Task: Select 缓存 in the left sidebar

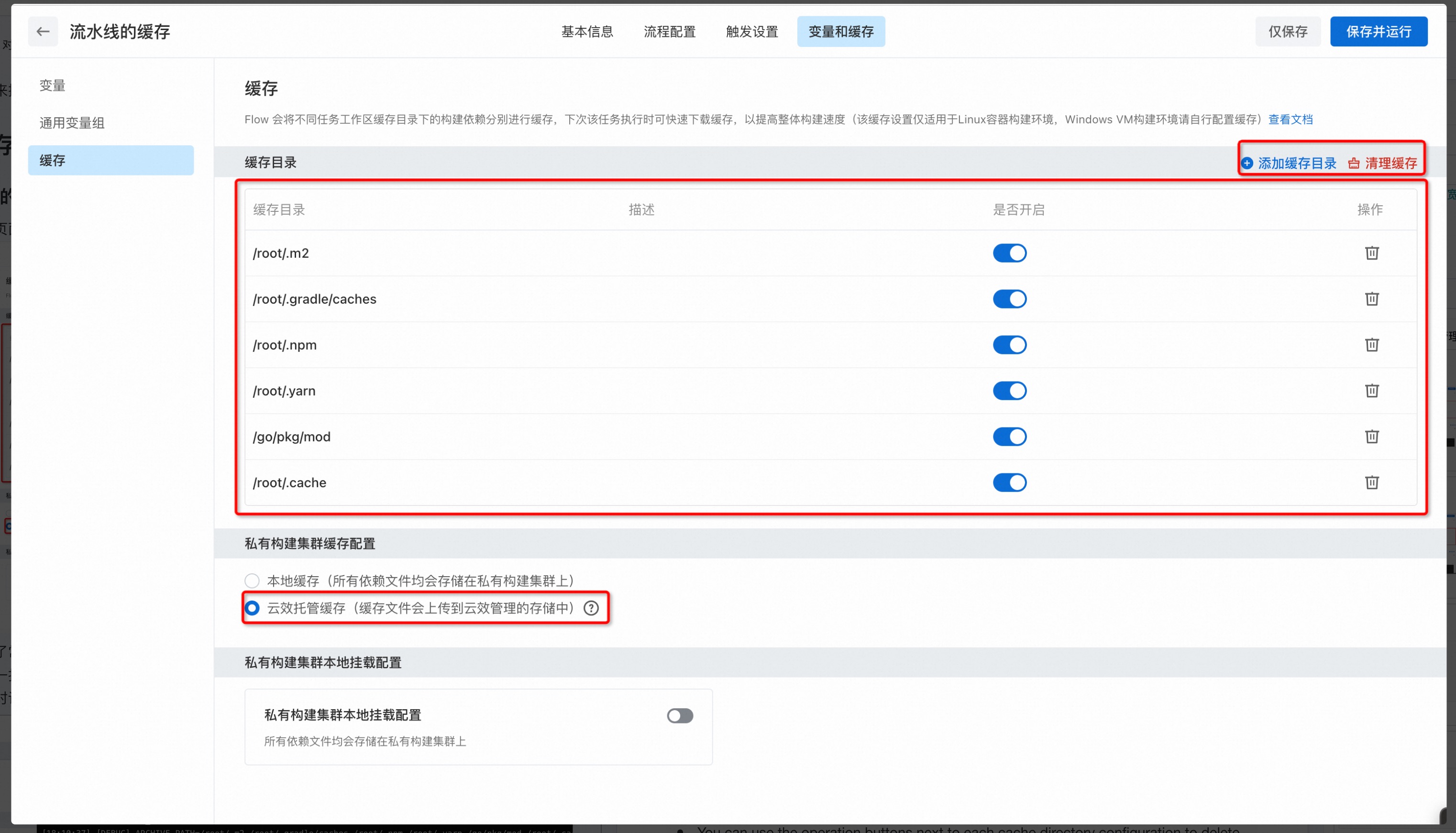Action: coord(111,160)
